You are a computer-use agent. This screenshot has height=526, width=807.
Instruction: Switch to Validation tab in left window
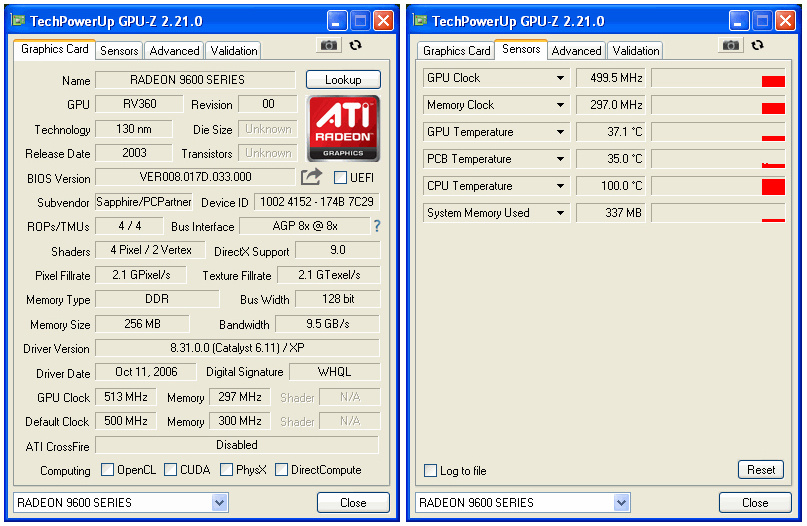234,50
